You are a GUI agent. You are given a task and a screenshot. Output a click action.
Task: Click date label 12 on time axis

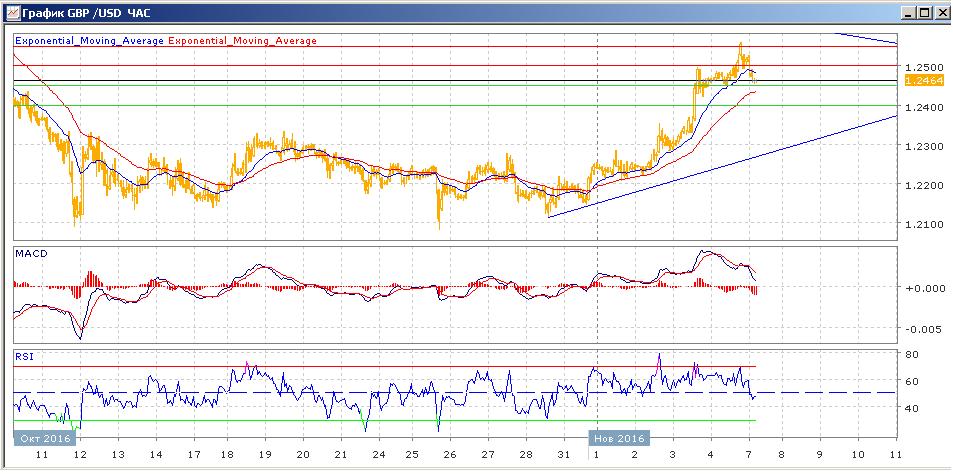click(80, 455)
